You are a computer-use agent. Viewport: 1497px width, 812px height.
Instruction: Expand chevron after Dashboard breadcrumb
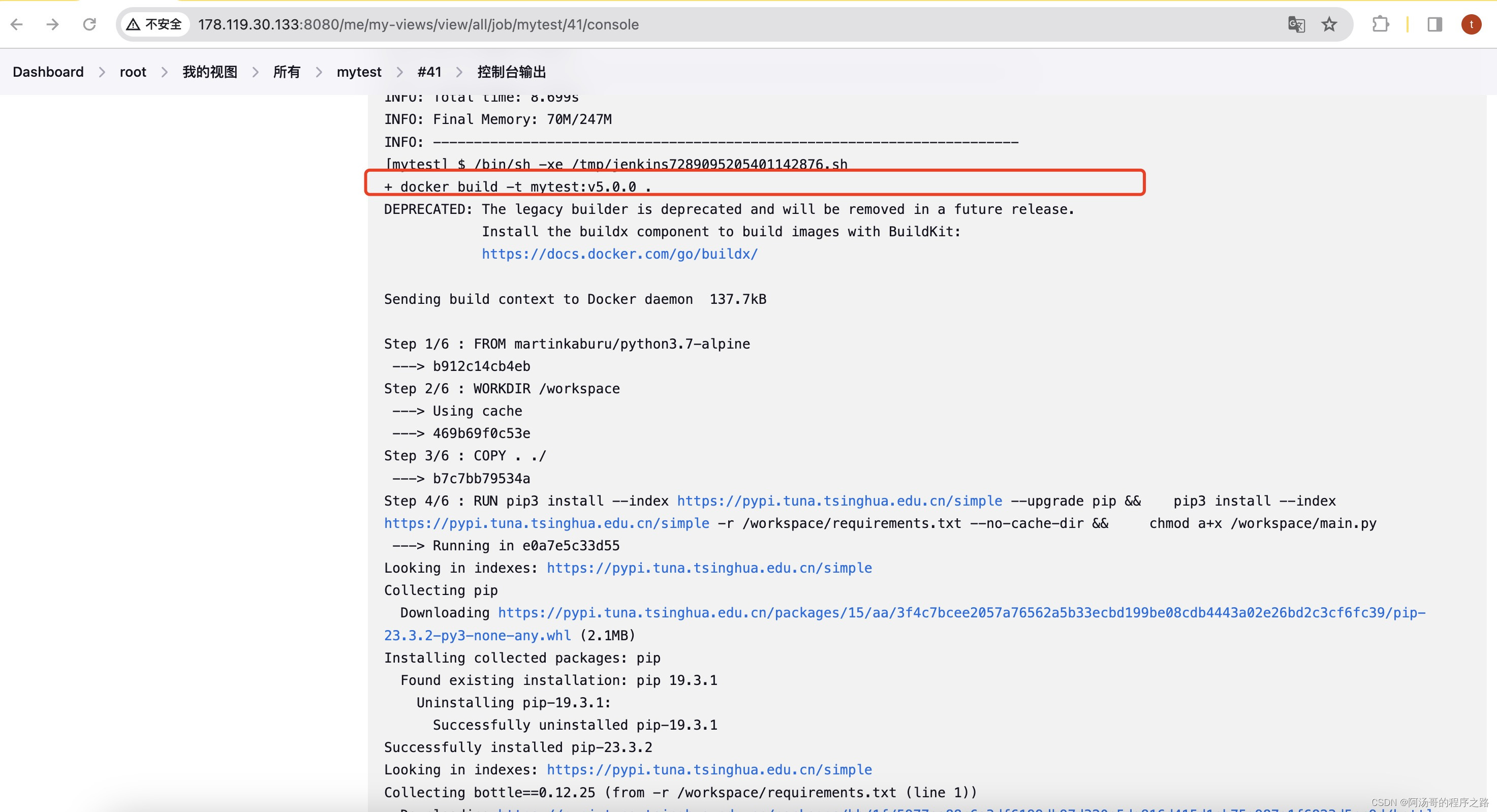click(102, 72)
